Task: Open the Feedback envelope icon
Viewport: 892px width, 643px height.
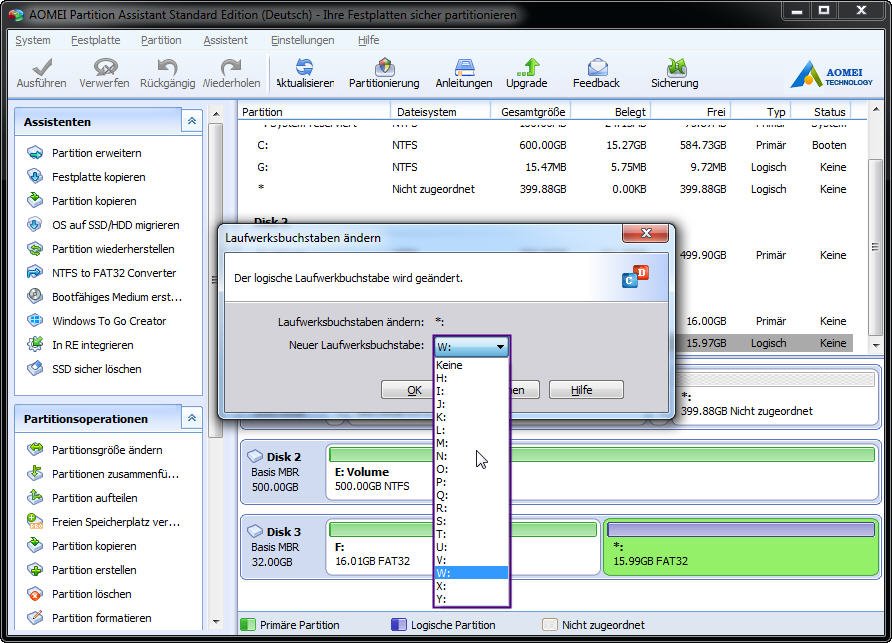Action: tap(597, 67)
